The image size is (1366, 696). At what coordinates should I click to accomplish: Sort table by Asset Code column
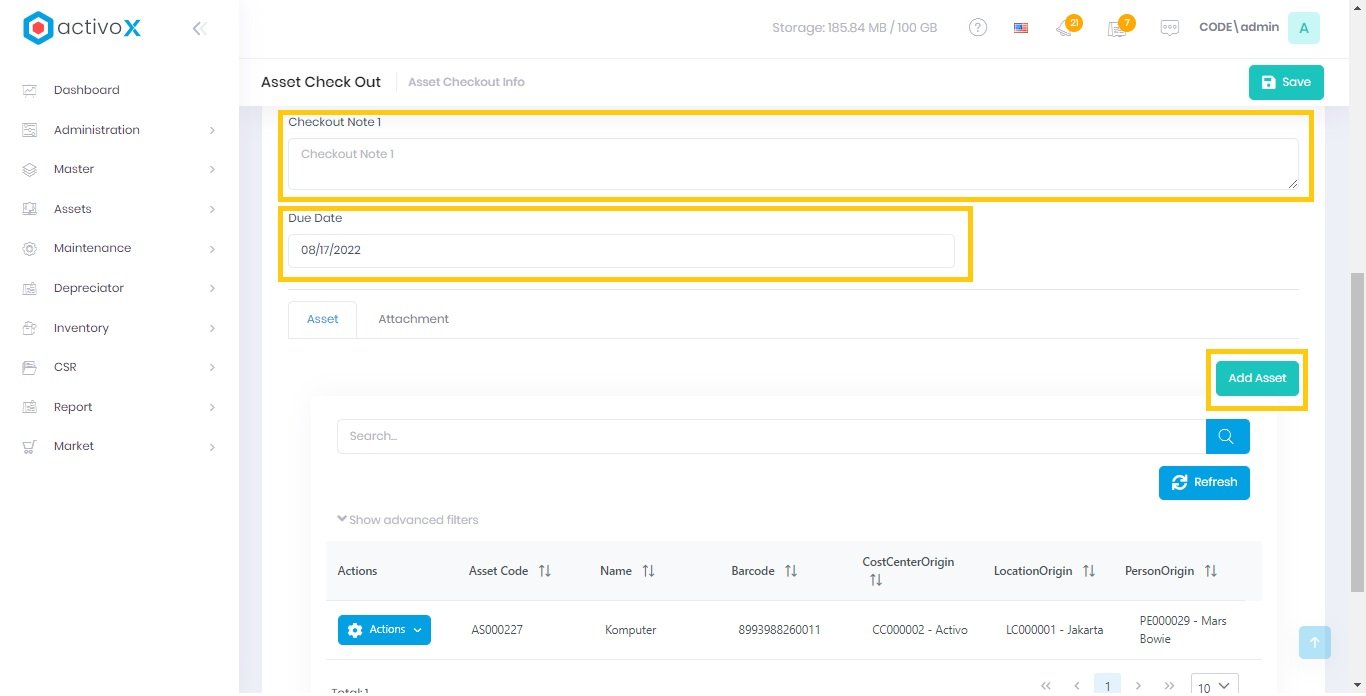544,571
